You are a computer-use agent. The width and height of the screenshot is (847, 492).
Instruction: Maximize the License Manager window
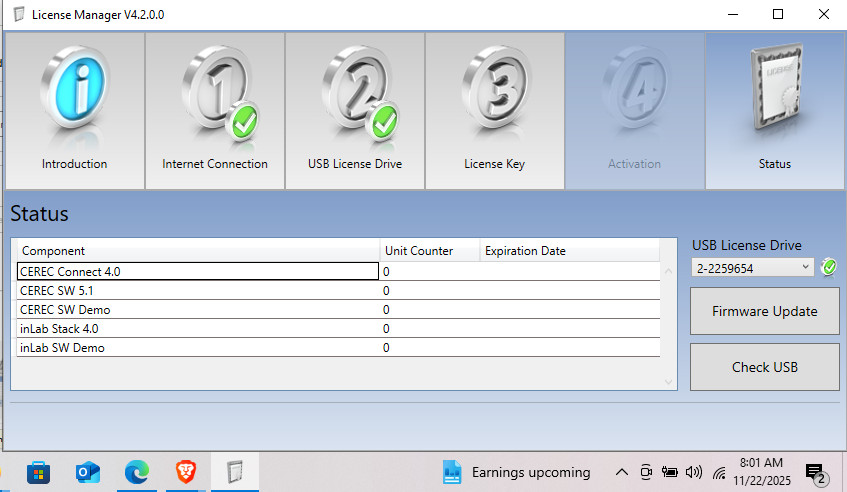click(x=778, y=14)
